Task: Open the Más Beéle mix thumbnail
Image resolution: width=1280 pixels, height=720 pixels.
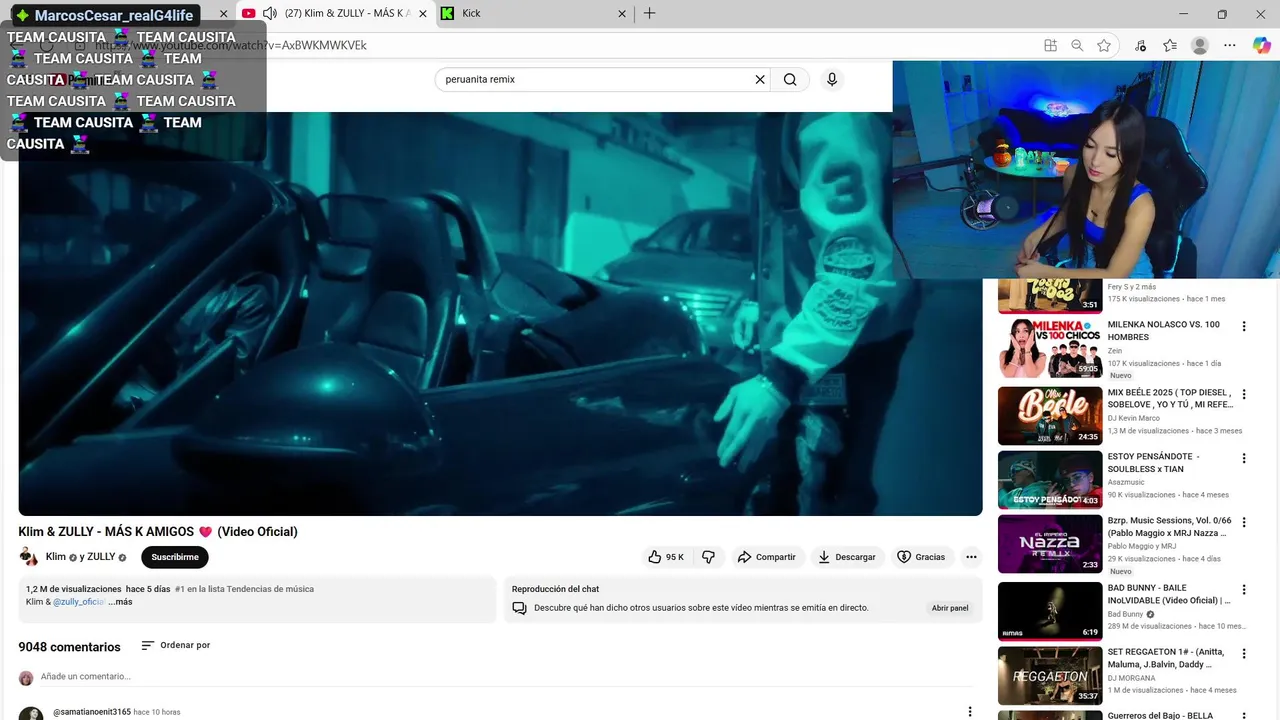Action: [1050, 415]
